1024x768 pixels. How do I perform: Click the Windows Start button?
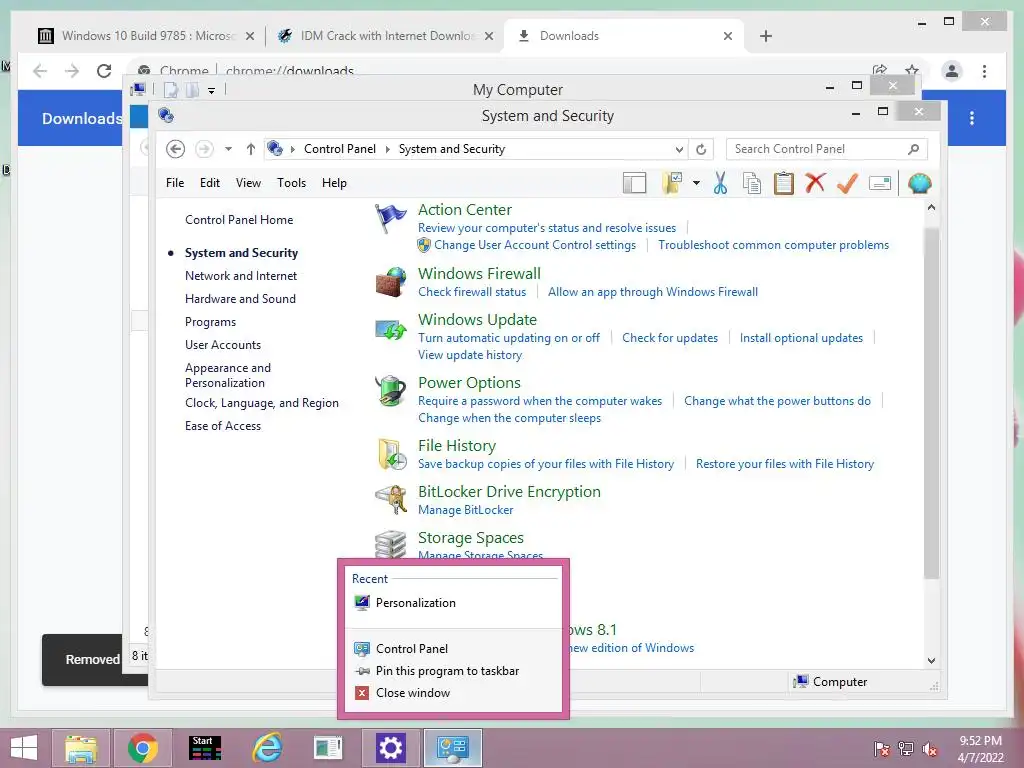pos(24,748)
